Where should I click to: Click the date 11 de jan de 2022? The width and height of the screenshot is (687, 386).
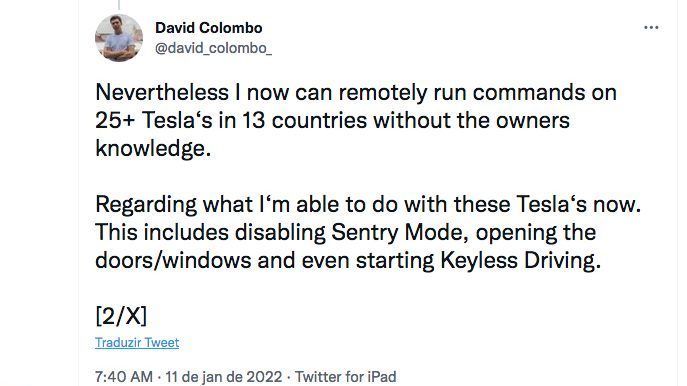223,377
